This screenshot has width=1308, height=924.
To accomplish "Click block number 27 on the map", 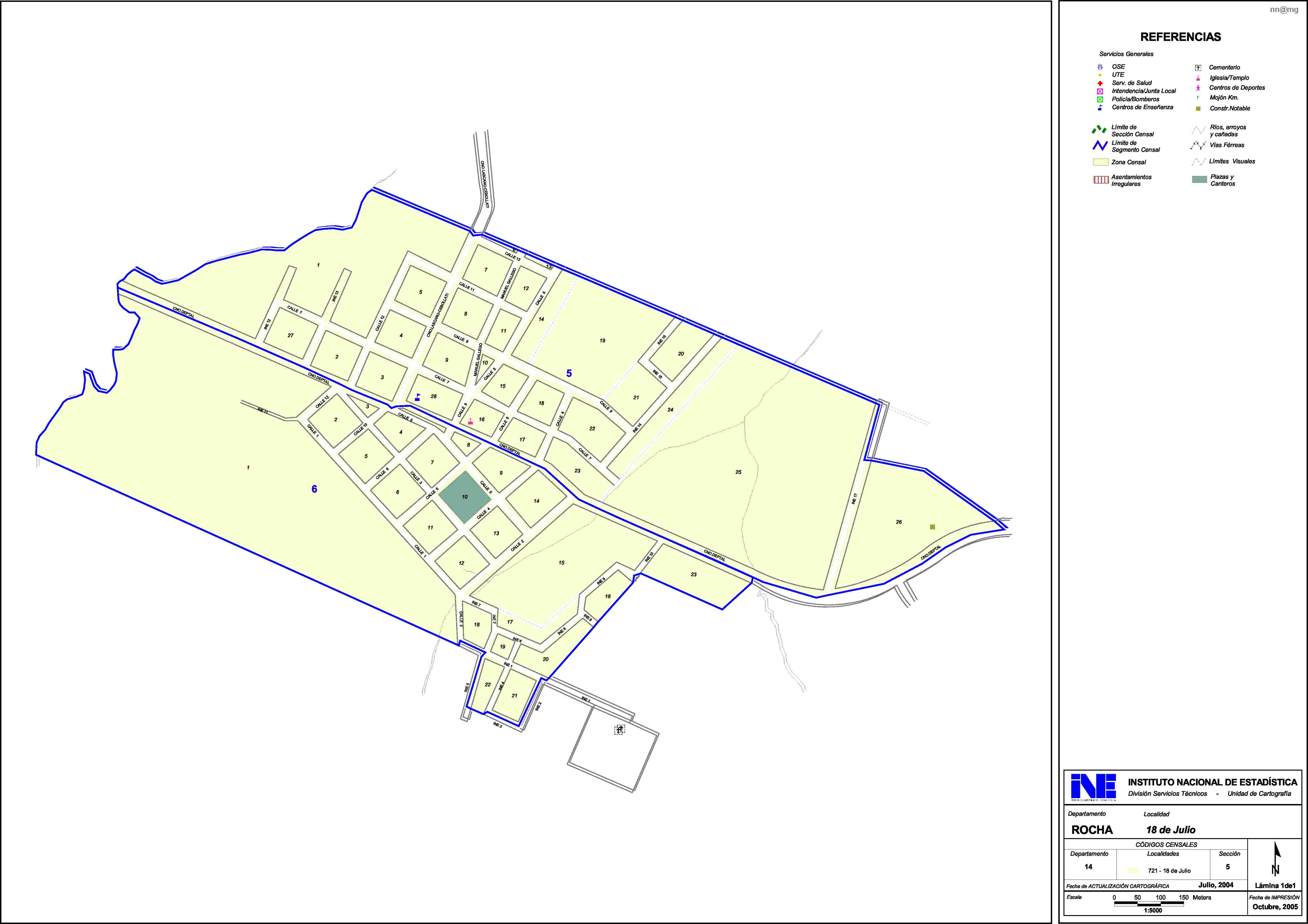I will pos(291,336).
